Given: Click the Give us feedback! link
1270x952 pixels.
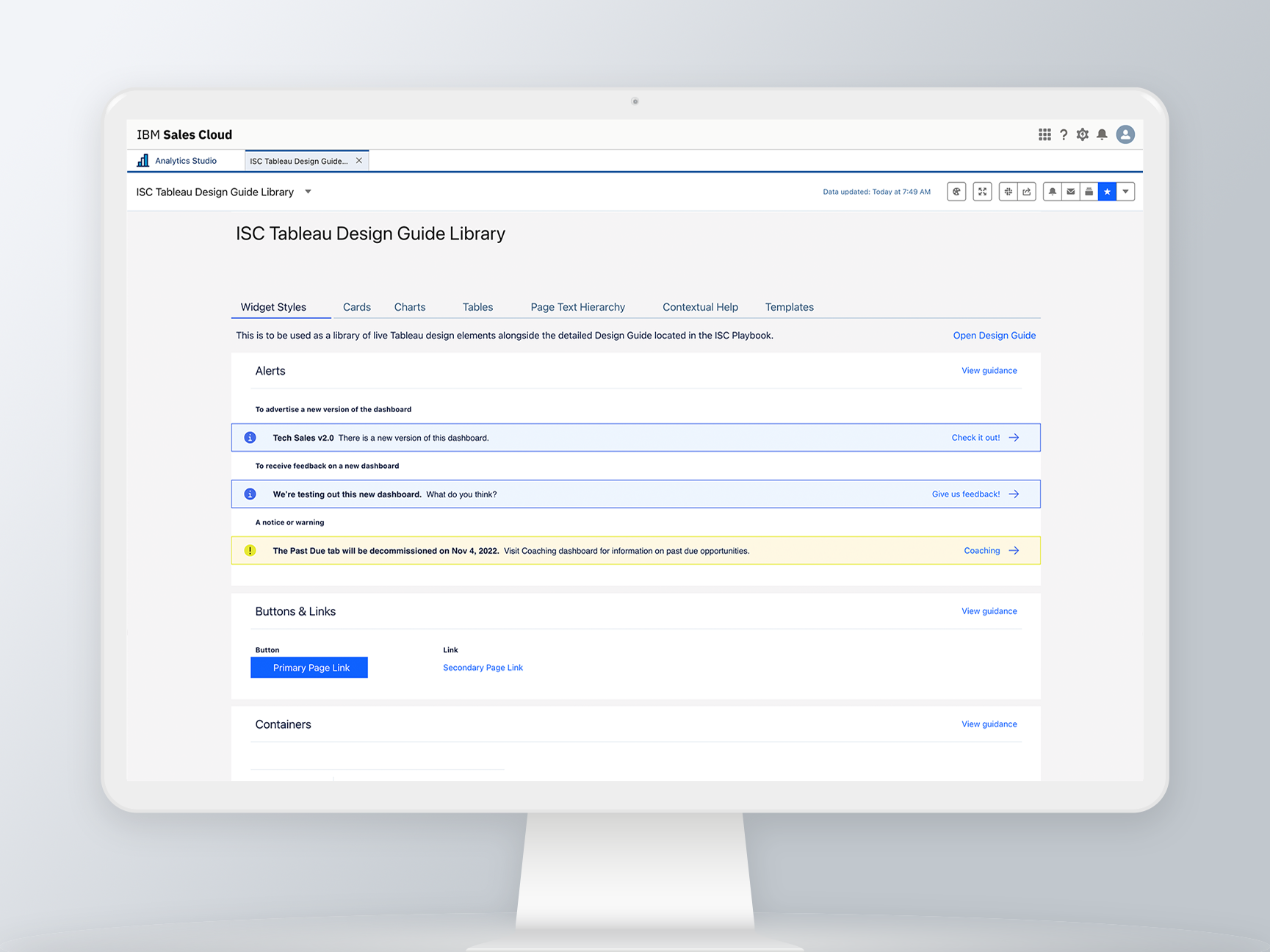Looking at the screenshot, I should [x=966, y=494].
